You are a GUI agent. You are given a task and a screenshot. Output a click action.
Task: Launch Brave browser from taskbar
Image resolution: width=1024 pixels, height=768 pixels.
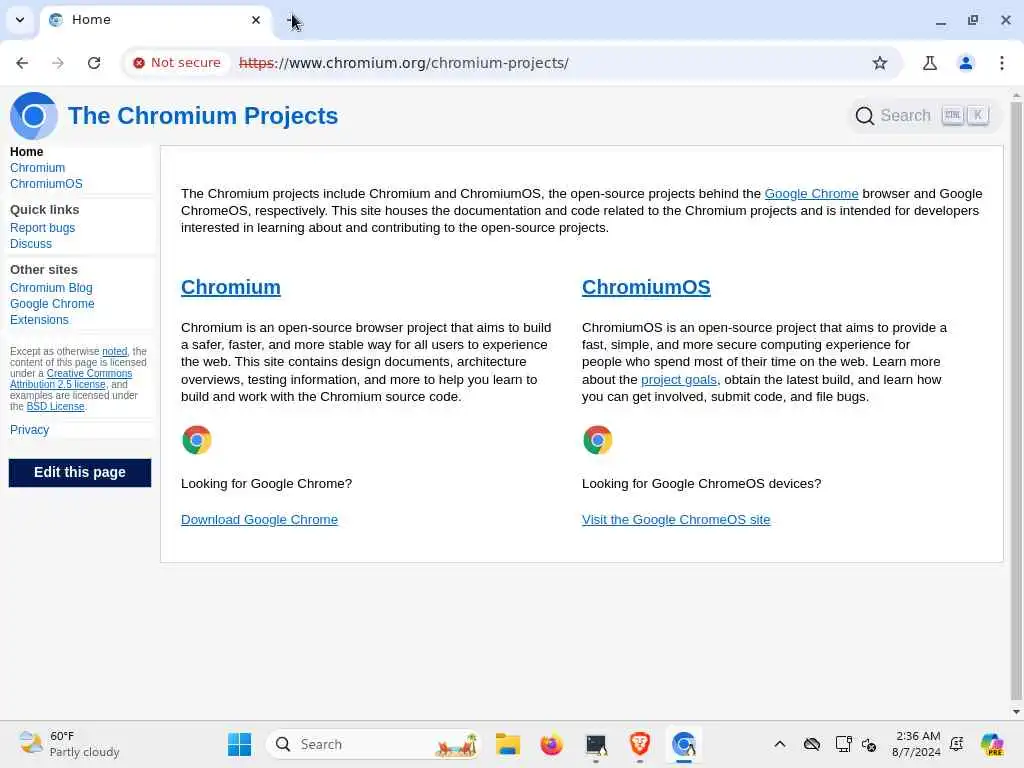(x=639, y=744)
